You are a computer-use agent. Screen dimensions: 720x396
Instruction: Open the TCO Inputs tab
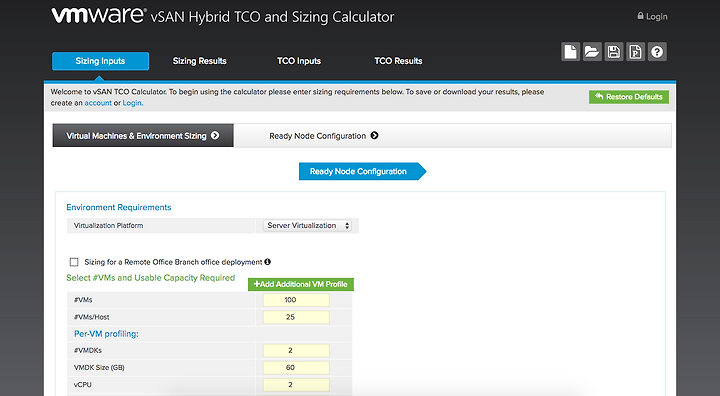tap(299, 61)
